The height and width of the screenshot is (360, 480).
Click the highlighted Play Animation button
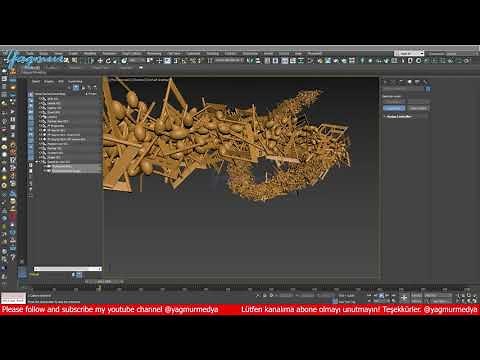click(382, 295)
